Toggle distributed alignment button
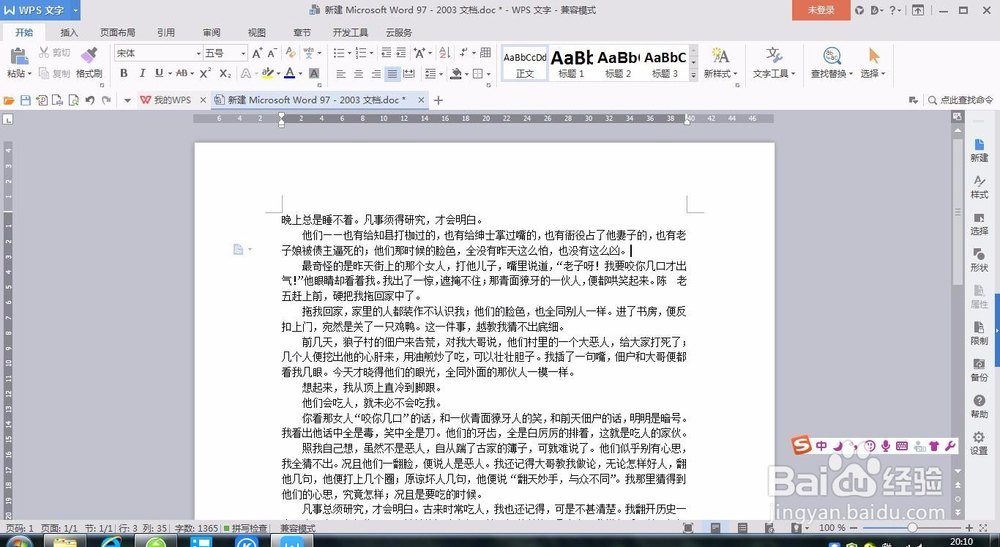Screen dimensions: 1000x547 click(x=409, y=74)
